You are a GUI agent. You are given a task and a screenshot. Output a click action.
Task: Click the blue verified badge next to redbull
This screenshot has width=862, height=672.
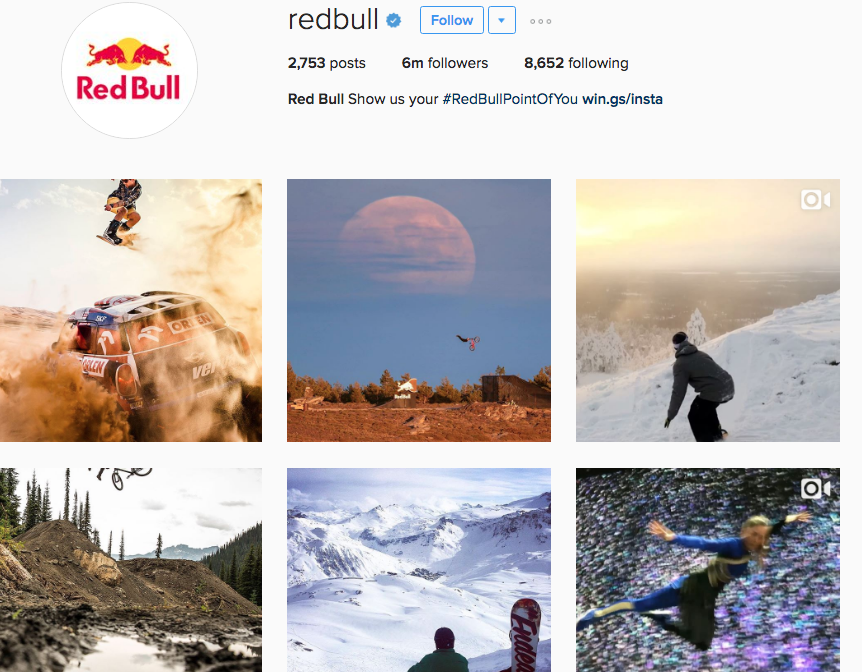pos(394,20)
